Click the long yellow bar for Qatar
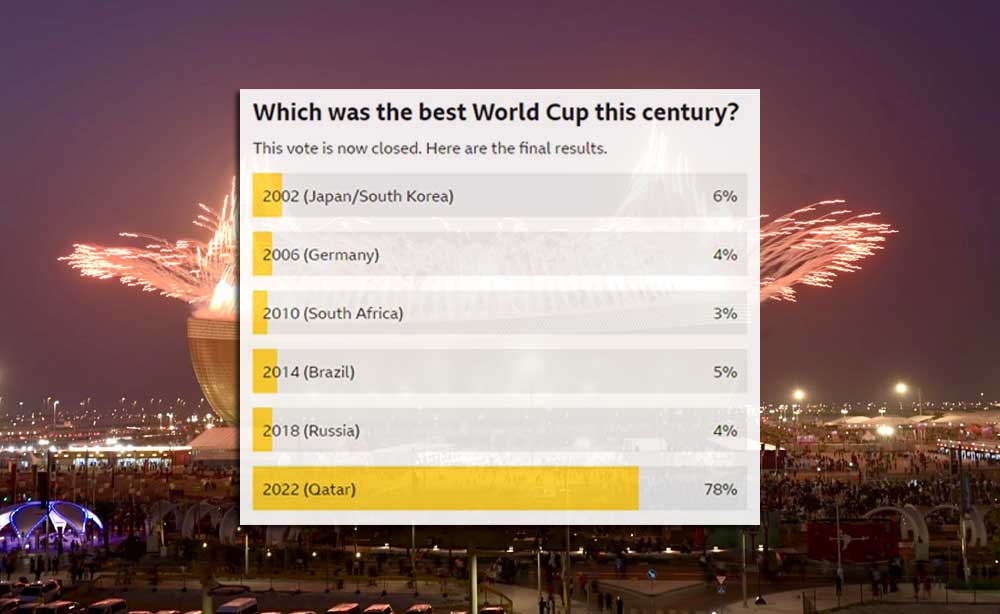 point(500,489)
